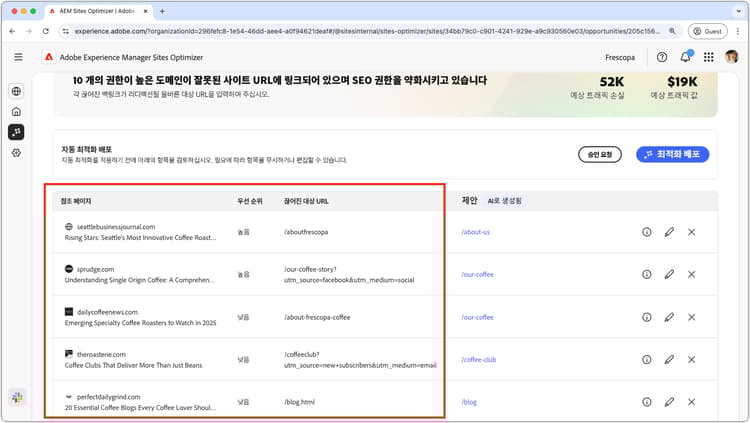Viewport: 750px width, 423px height.
Task: Click the 끊어진 대상 URL column header
Action: pos(306,201)
